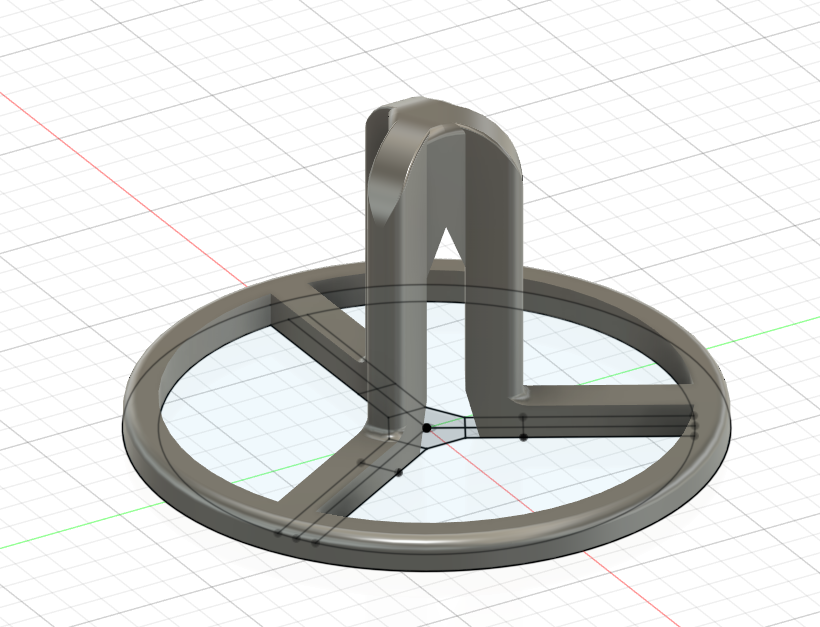Click the curved hook tip atop the post
820x627 pixels.
click(395, 168)
